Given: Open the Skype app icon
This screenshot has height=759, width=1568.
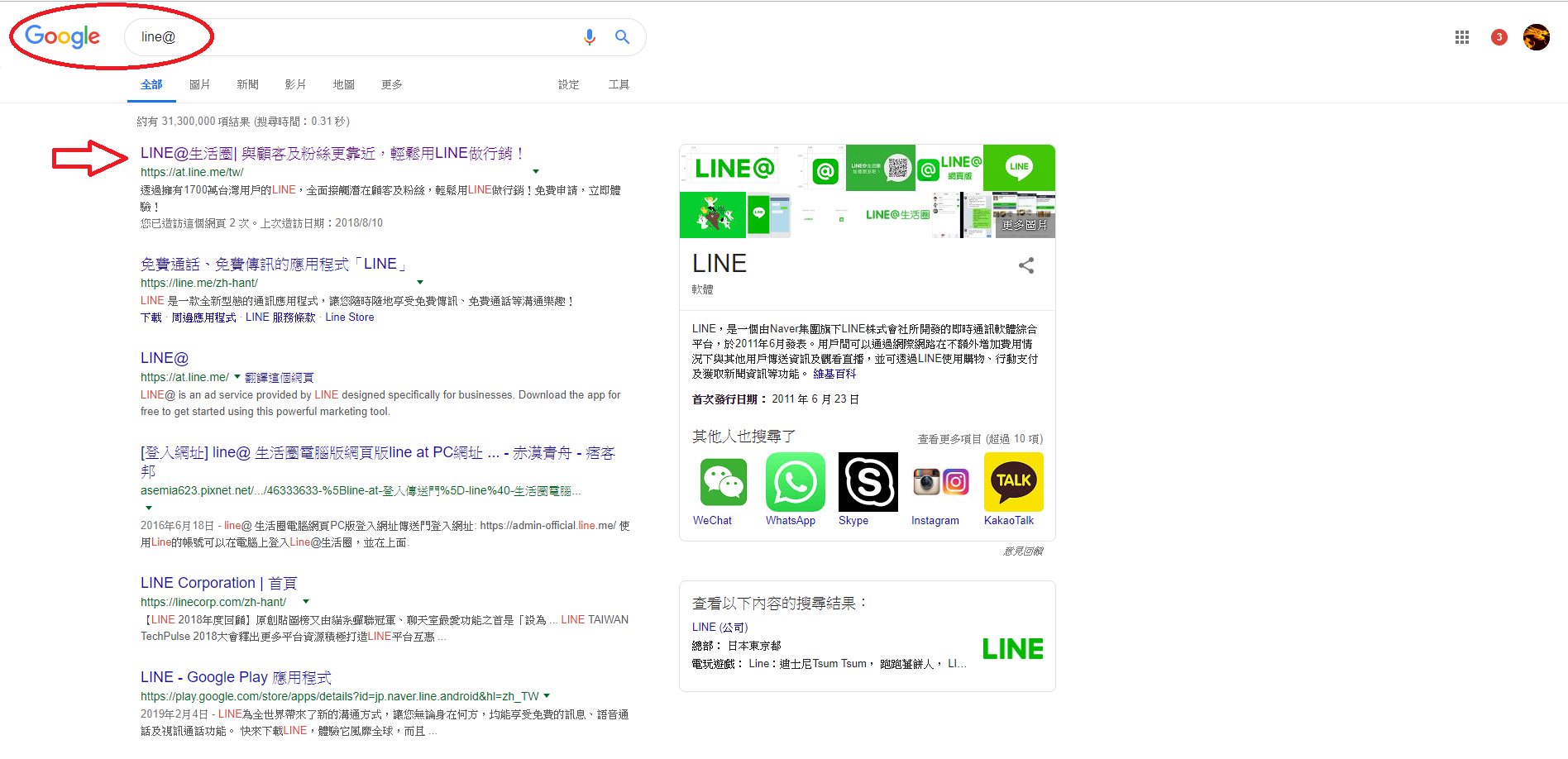Looking at the screenshot, I should coord(868,482).
